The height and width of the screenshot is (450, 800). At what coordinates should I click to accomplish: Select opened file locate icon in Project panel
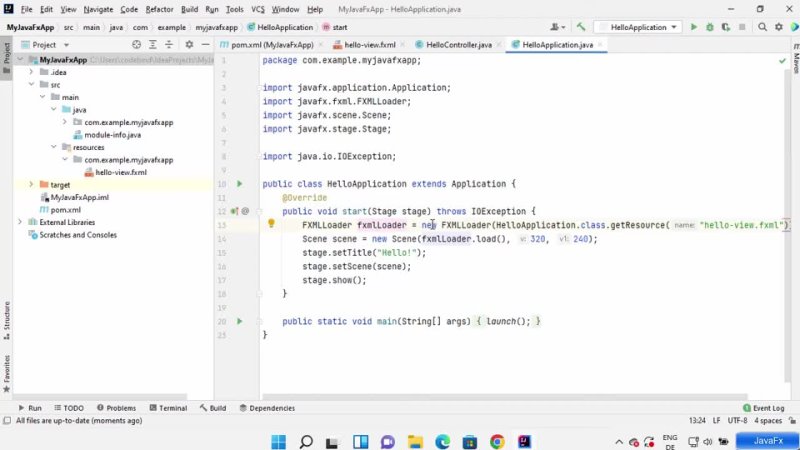[136, 45]
